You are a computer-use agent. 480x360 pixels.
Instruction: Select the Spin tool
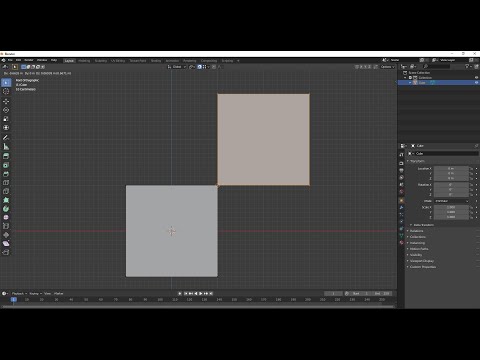pos(6,209)
